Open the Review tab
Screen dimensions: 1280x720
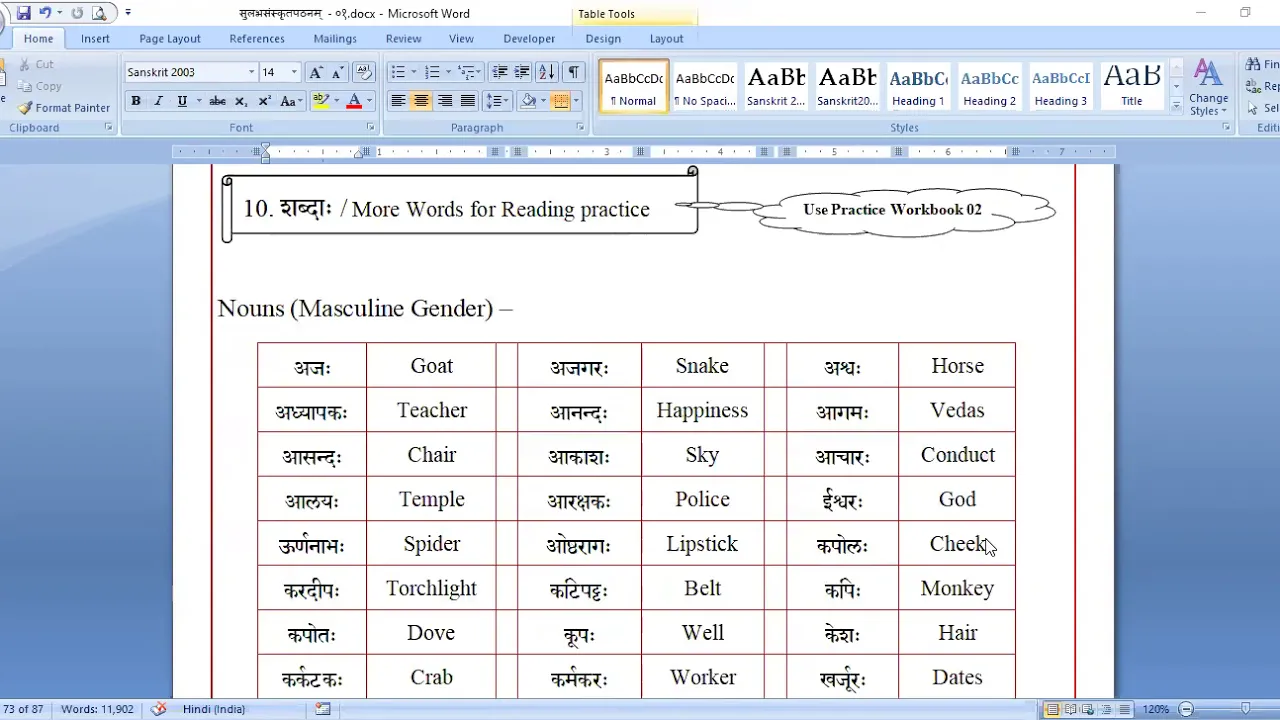pyautogui.click(x=404, y=39)
